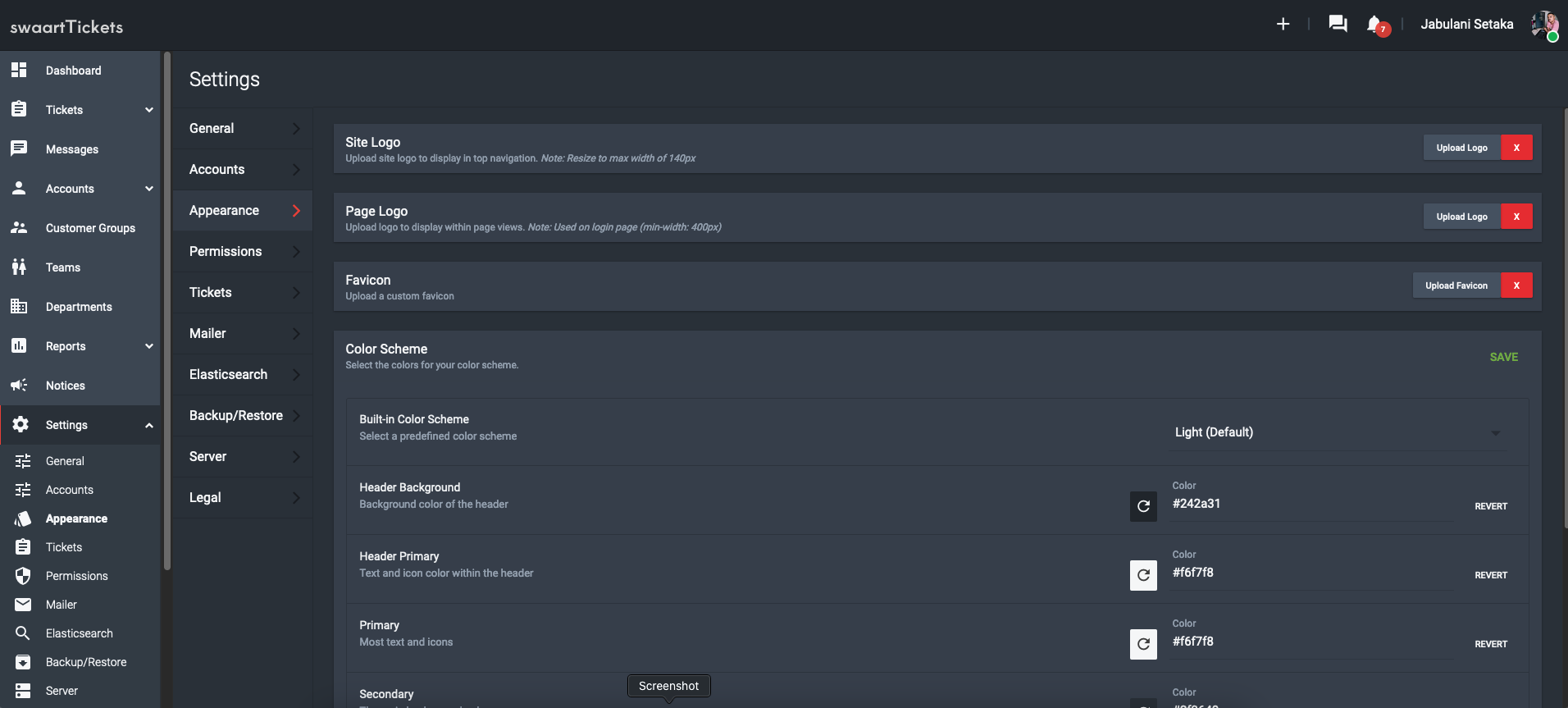Open the notifications bell icon
The height and width of the screenshot is (708, 1568).
click(x=1375, y=25)
